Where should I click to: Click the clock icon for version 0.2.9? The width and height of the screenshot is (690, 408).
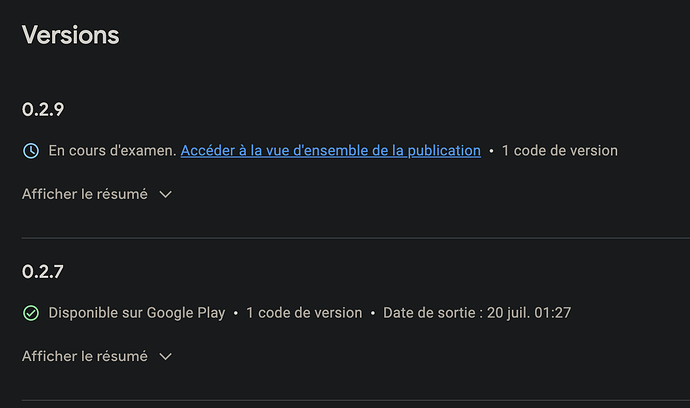[x=31, y=151]
